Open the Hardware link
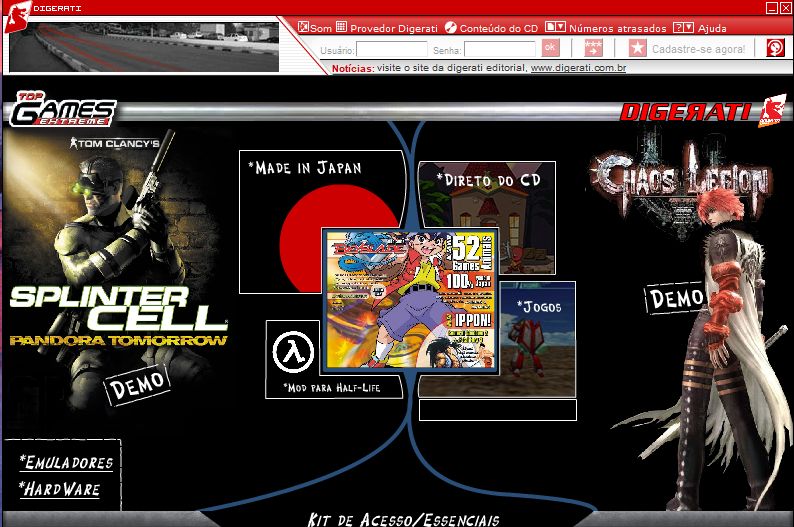 click(x=60, y=489)
